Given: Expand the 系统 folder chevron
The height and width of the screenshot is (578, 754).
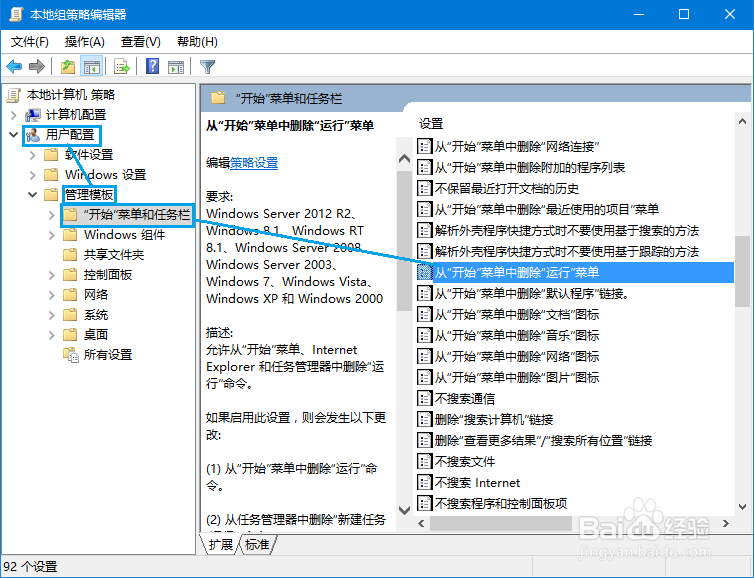Looking at the screenshot, I should (52, 315).
